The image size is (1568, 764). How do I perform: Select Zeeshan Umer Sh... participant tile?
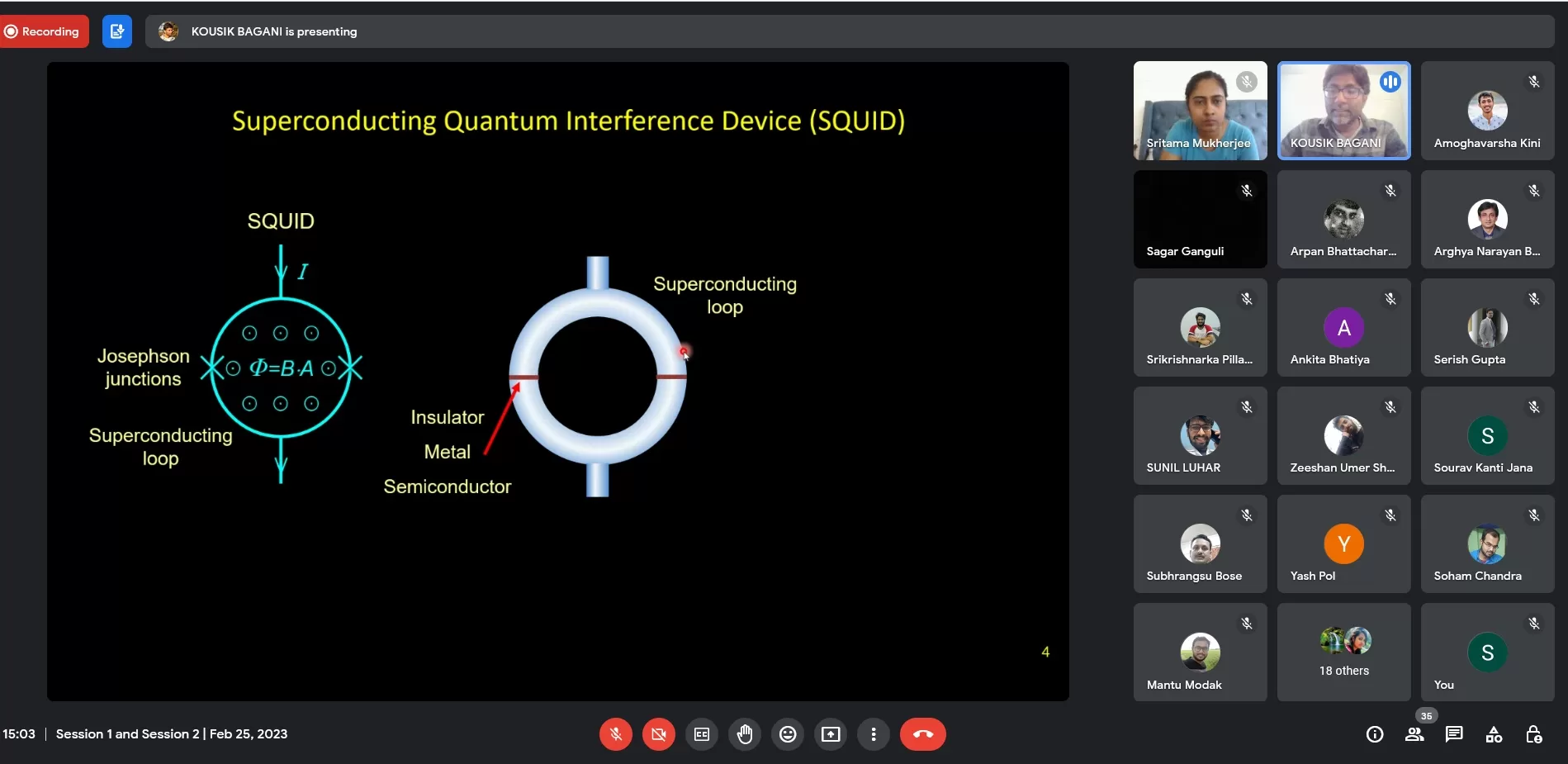point(1344,435)
